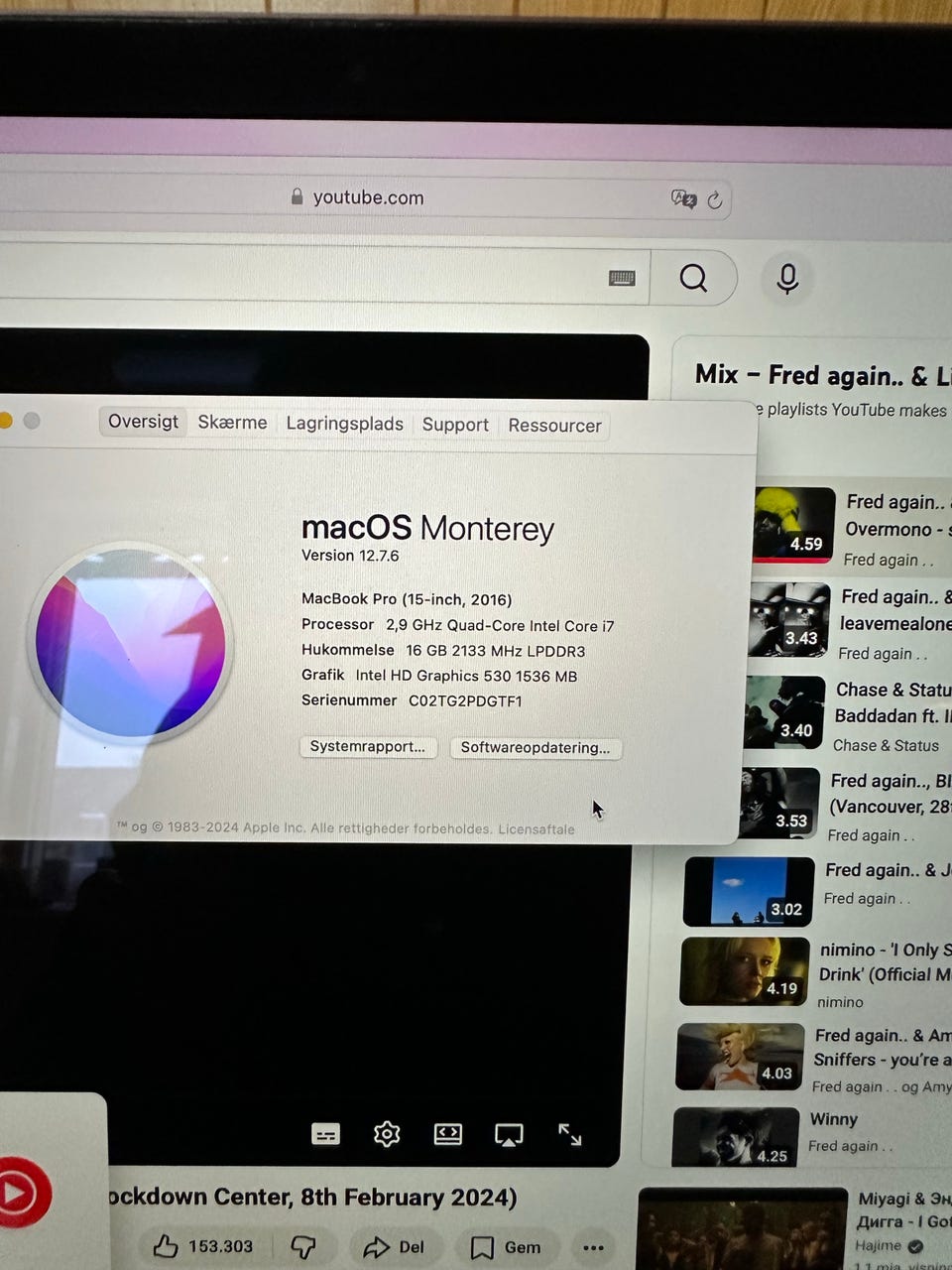Viewport: 952px width, 1270px height.
Task: Start voice search with microphone icon
Action: [x=787, y=279]
